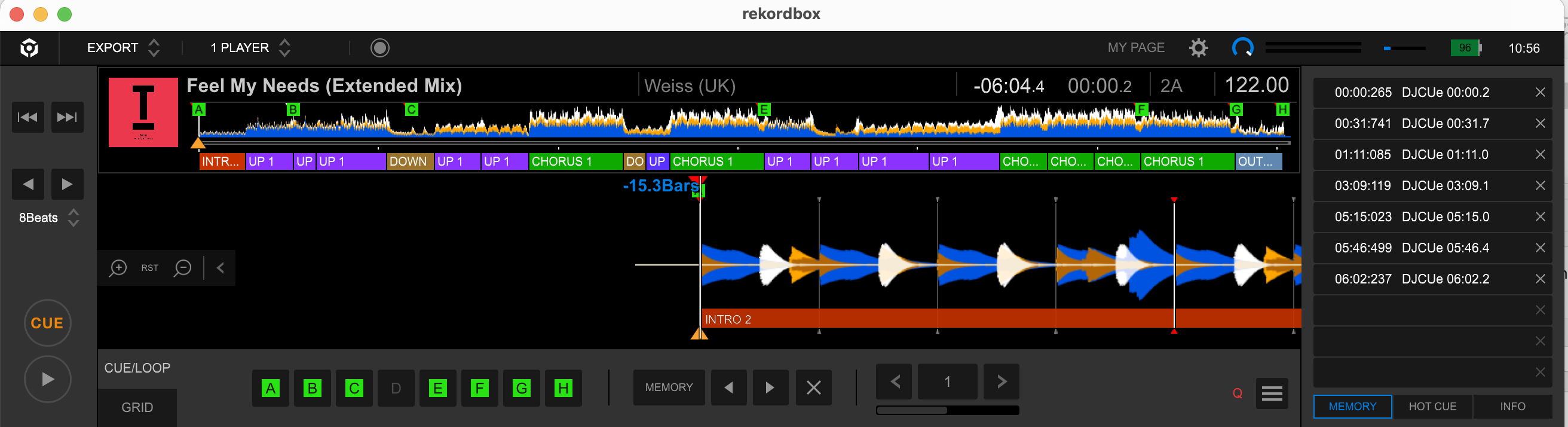Trigger hot cue G pad
The width and height of the screenshot is (1568, 427).
[x=522, y=388]
